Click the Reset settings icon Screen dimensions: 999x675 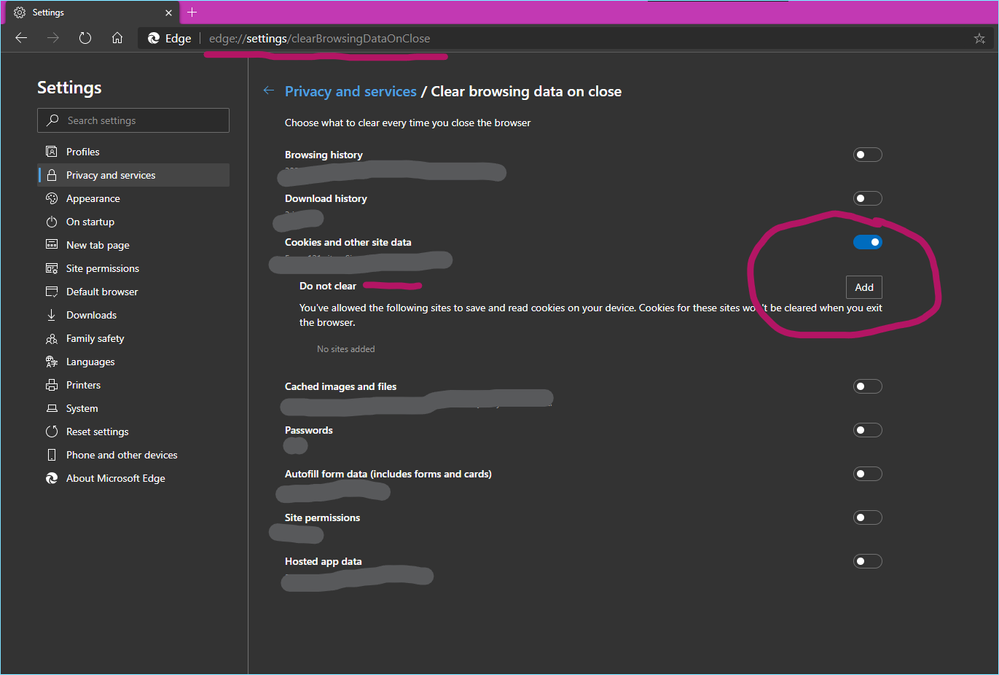click(52, 432)
